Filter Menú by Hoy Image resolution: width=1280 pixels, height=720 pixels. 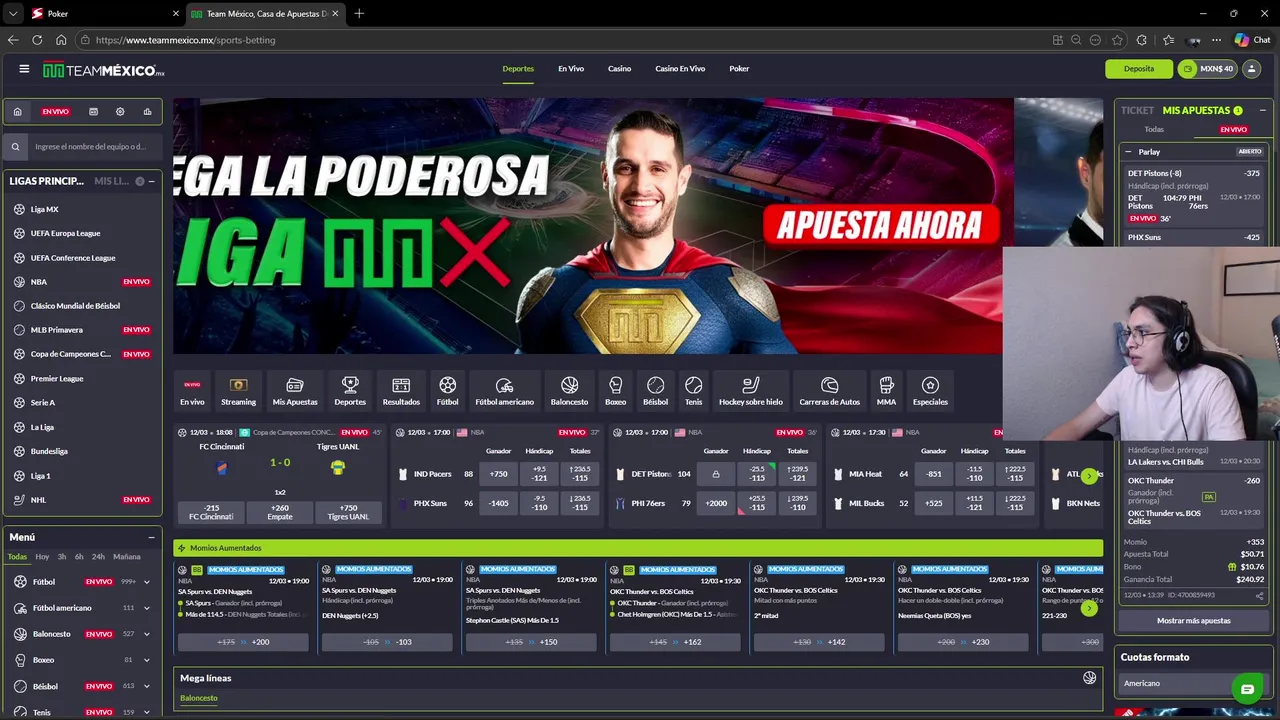(42, 557)
